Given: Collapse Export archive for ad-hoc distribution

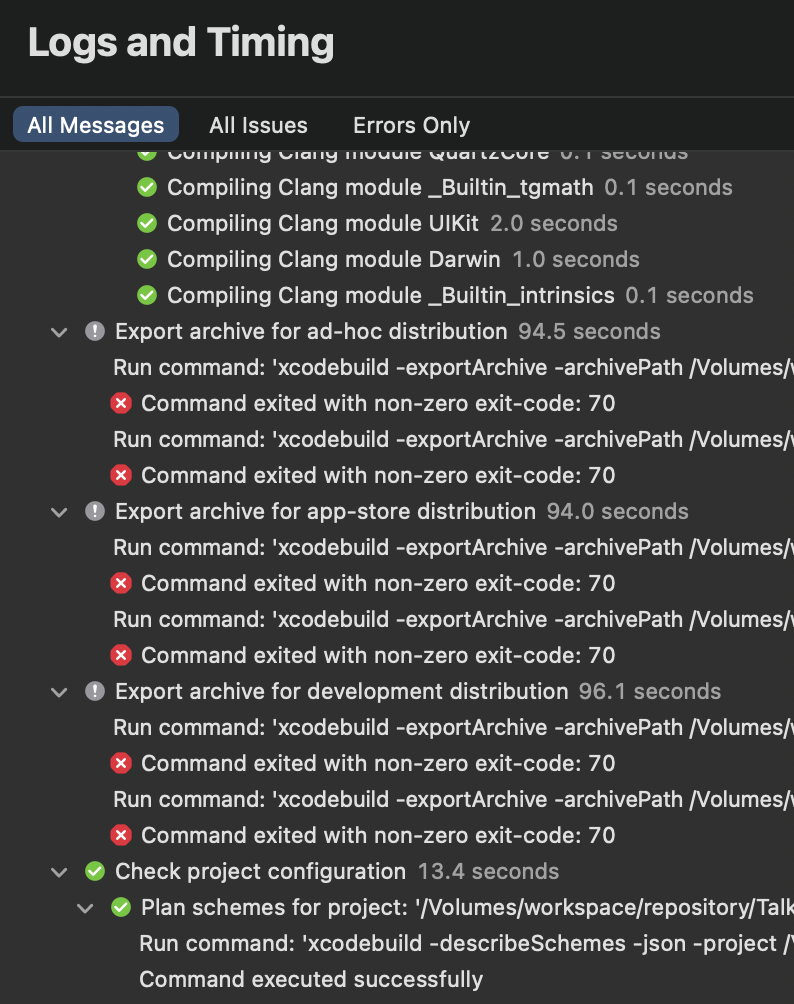Looking at the screenshot, I should (60, 332).
